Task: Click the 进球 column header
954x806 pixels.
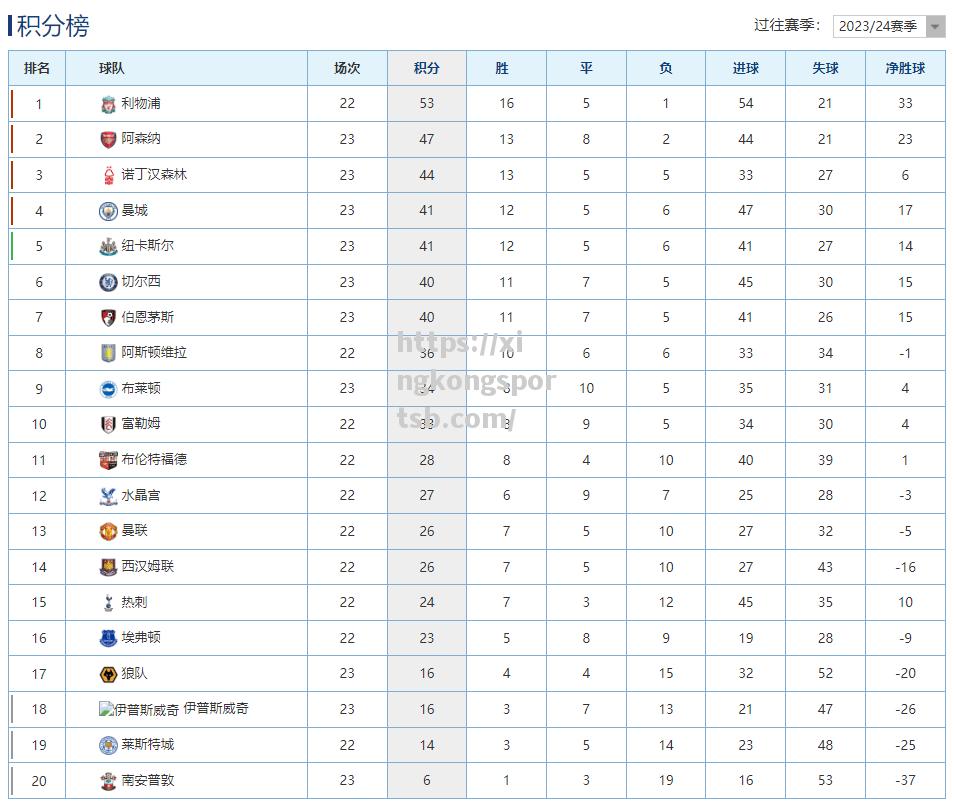Action: click(x=745, y=68)
